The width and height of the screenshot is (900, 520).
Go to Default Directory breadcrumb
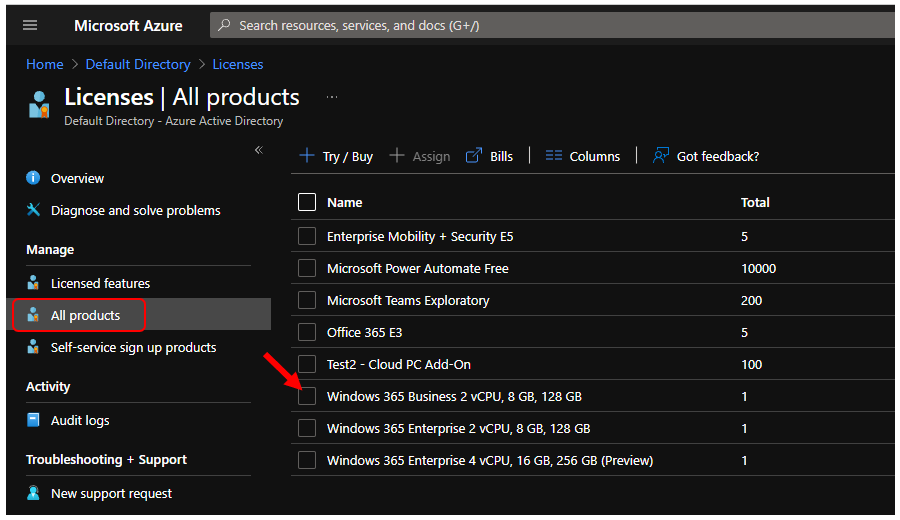click(x=138, y=64)
